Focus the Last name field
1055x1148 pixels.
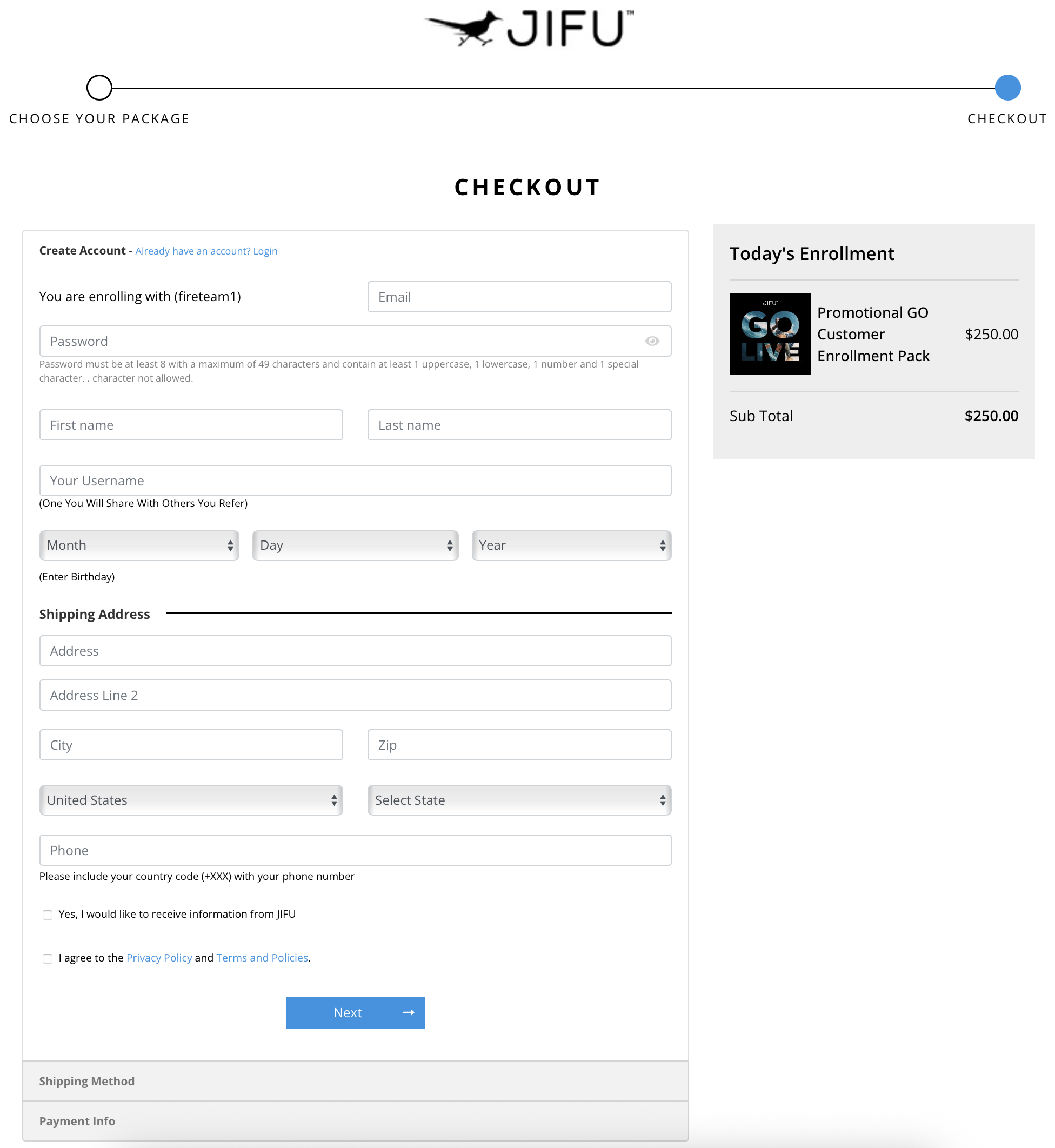pyautogui.click(x=519, y=425)
